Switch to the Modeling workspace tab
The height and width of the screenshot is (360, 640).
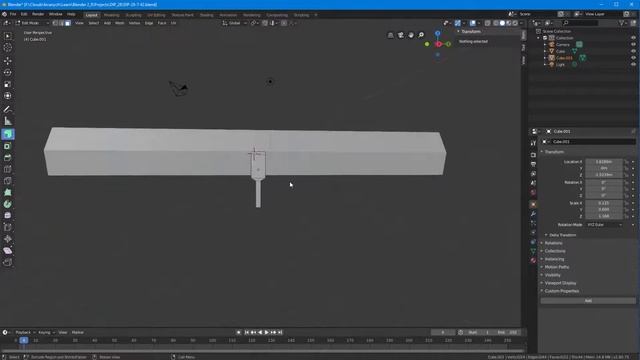[111, 15]
